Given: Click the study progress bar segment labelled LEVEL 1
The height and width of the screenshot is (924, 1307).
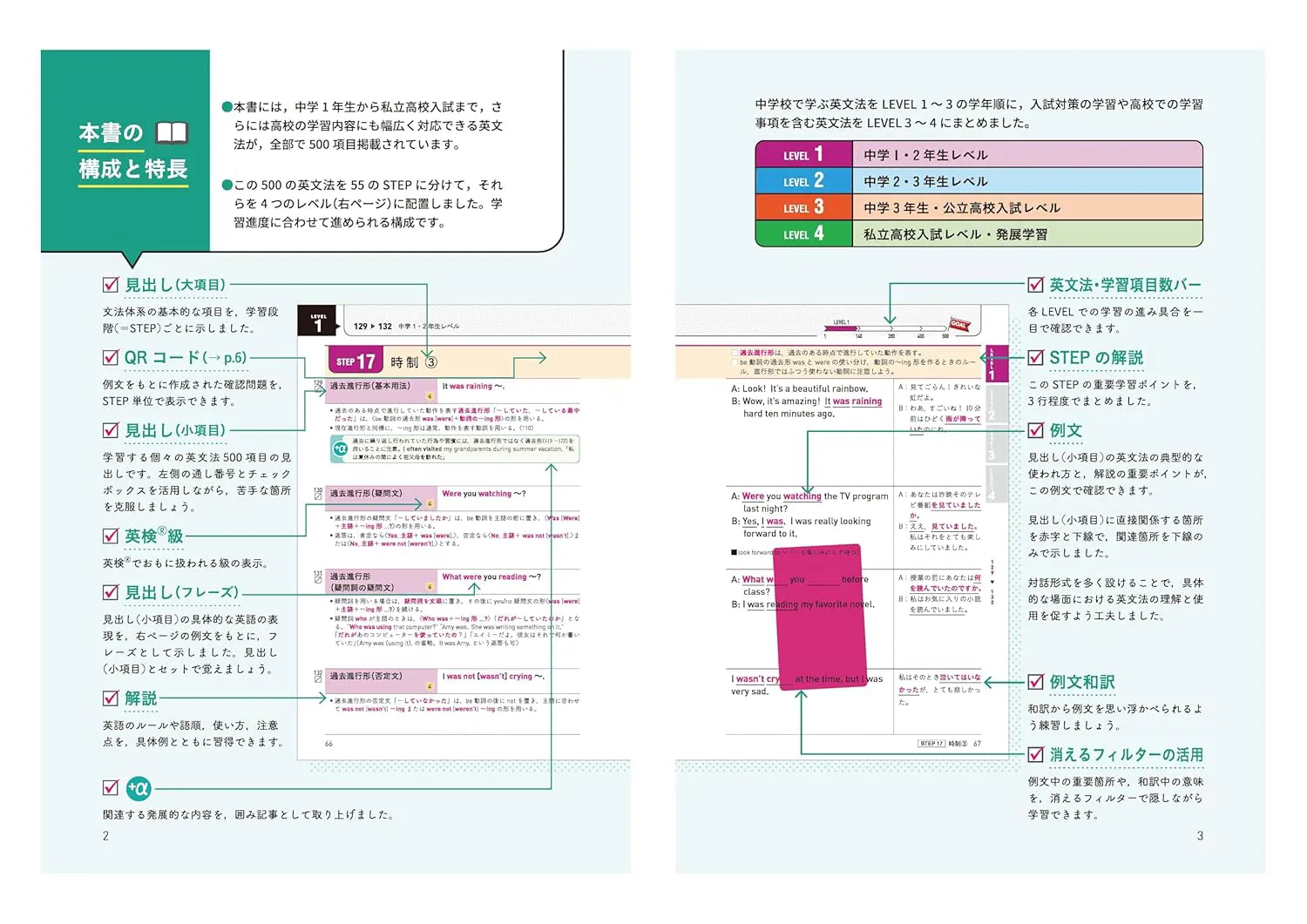Looking at the screenshot, I should coord(841,327).
